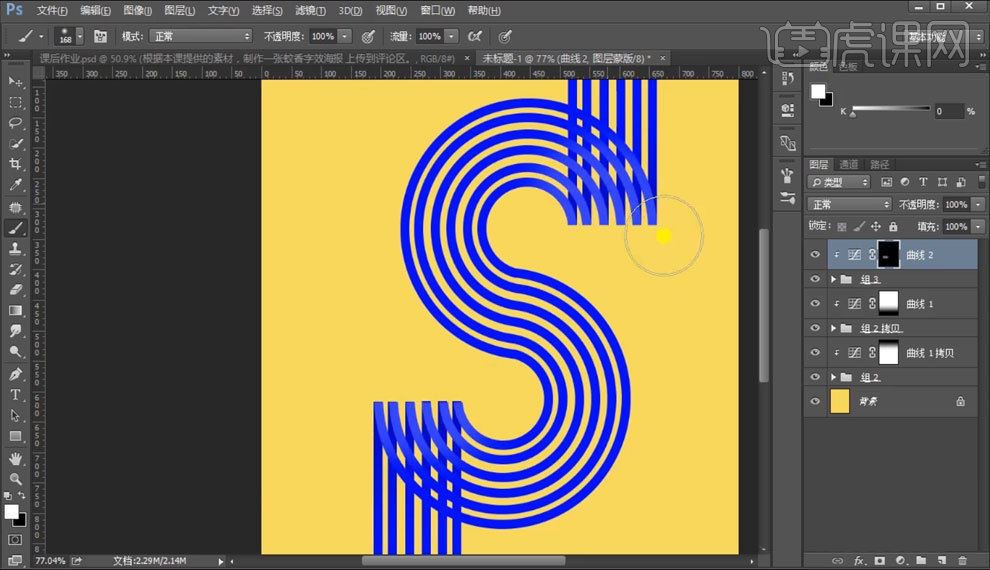Select the Eraser tool
The width and height of the screenshot is (990, 570).
click(x=15, y=290)
